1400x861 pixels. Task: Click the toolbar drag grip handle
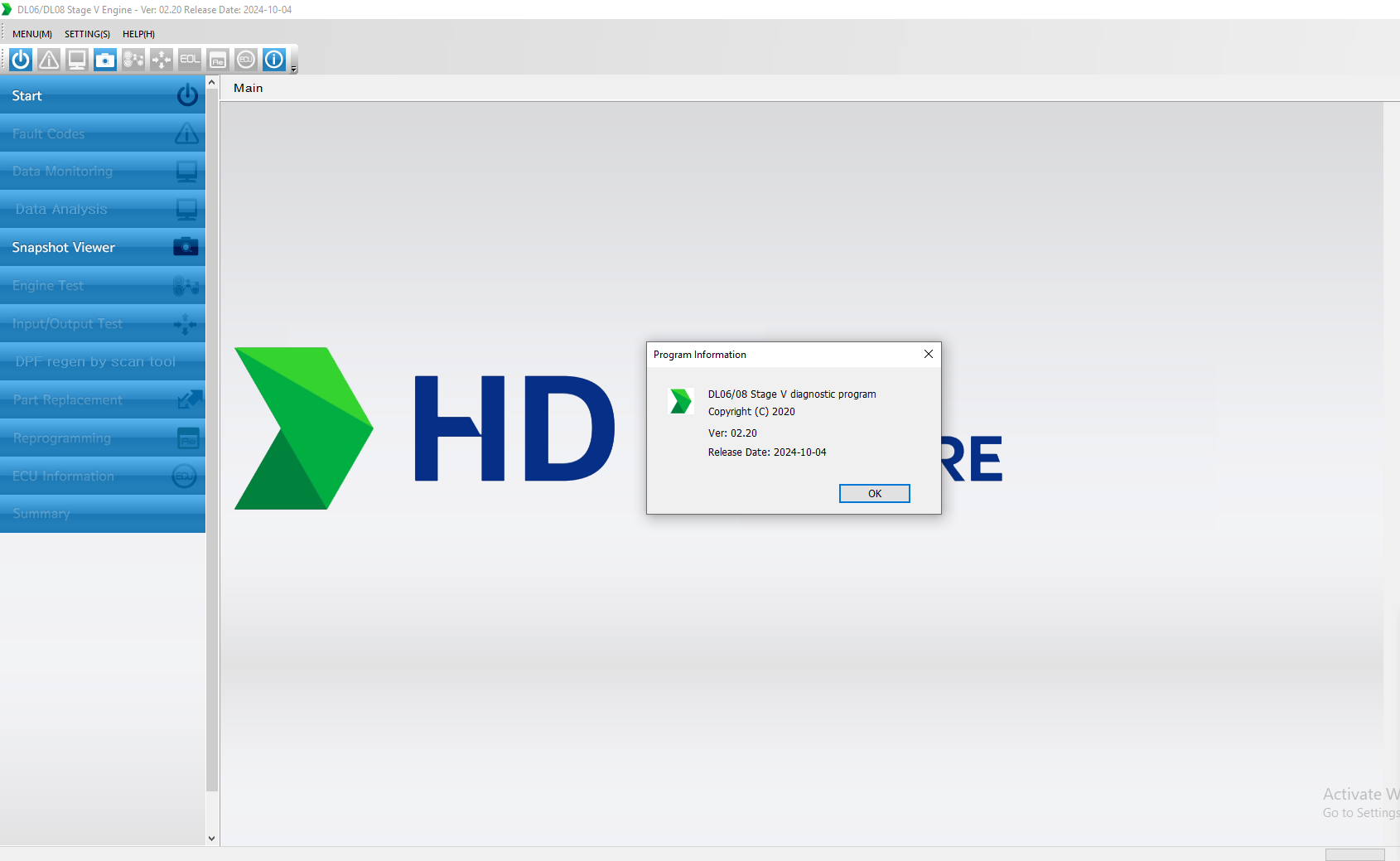click(x=3, y=60)
